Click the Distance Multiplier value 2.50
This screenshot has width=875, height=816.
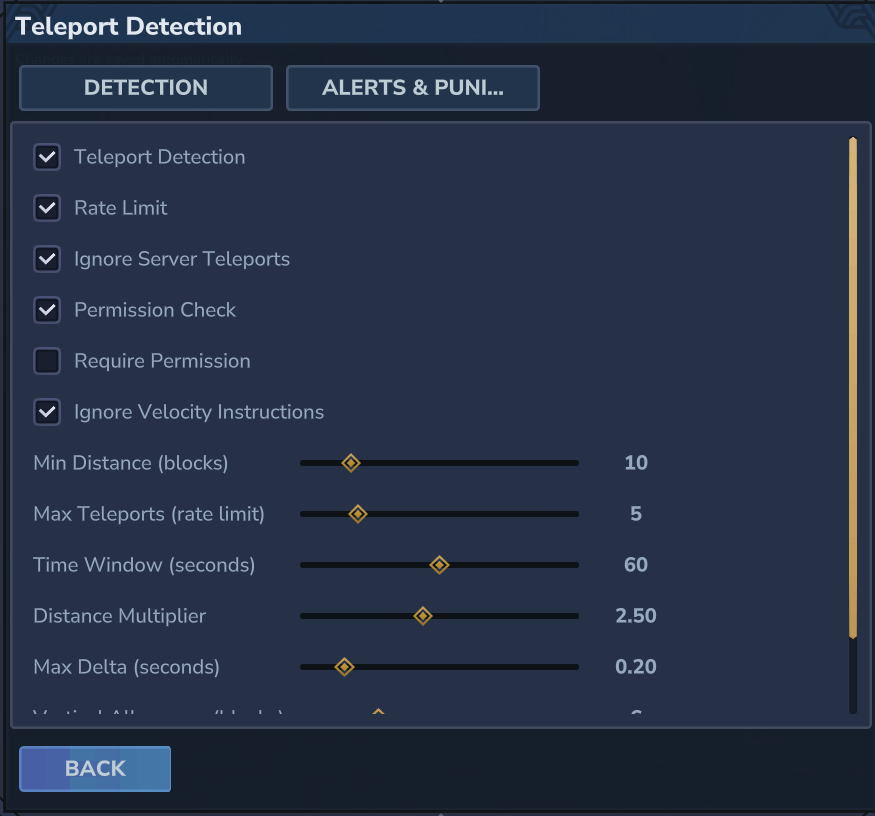(636, 616)
